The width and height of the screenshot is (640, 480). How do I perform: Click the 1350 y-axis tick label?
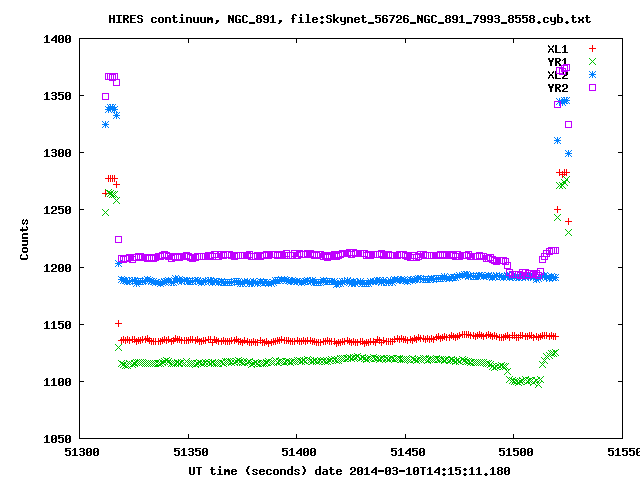coord(57,96)
